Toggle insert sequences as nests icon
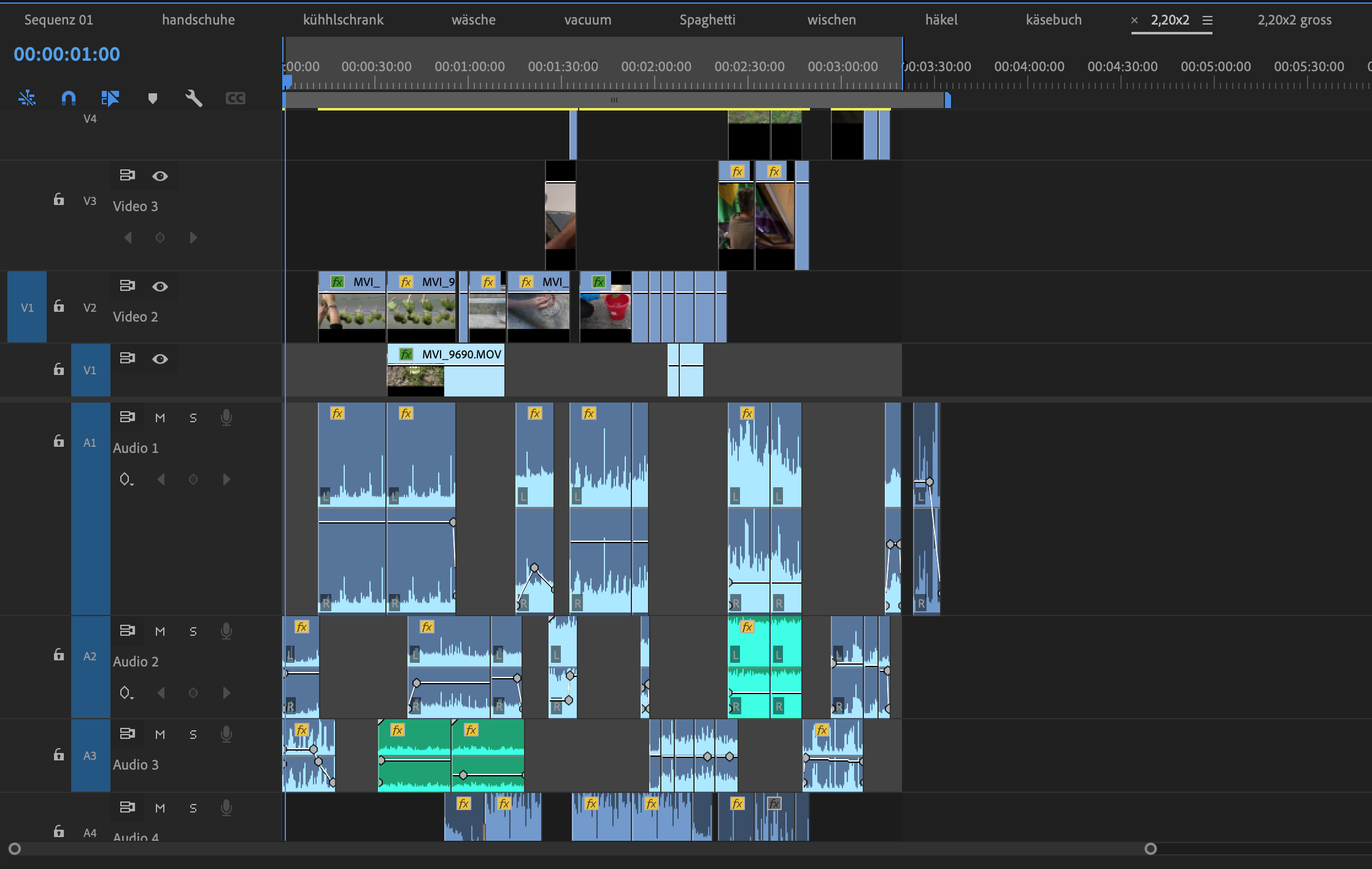Image resolution: width=1372 pixels, height=869 pixels. click(27, 98)
